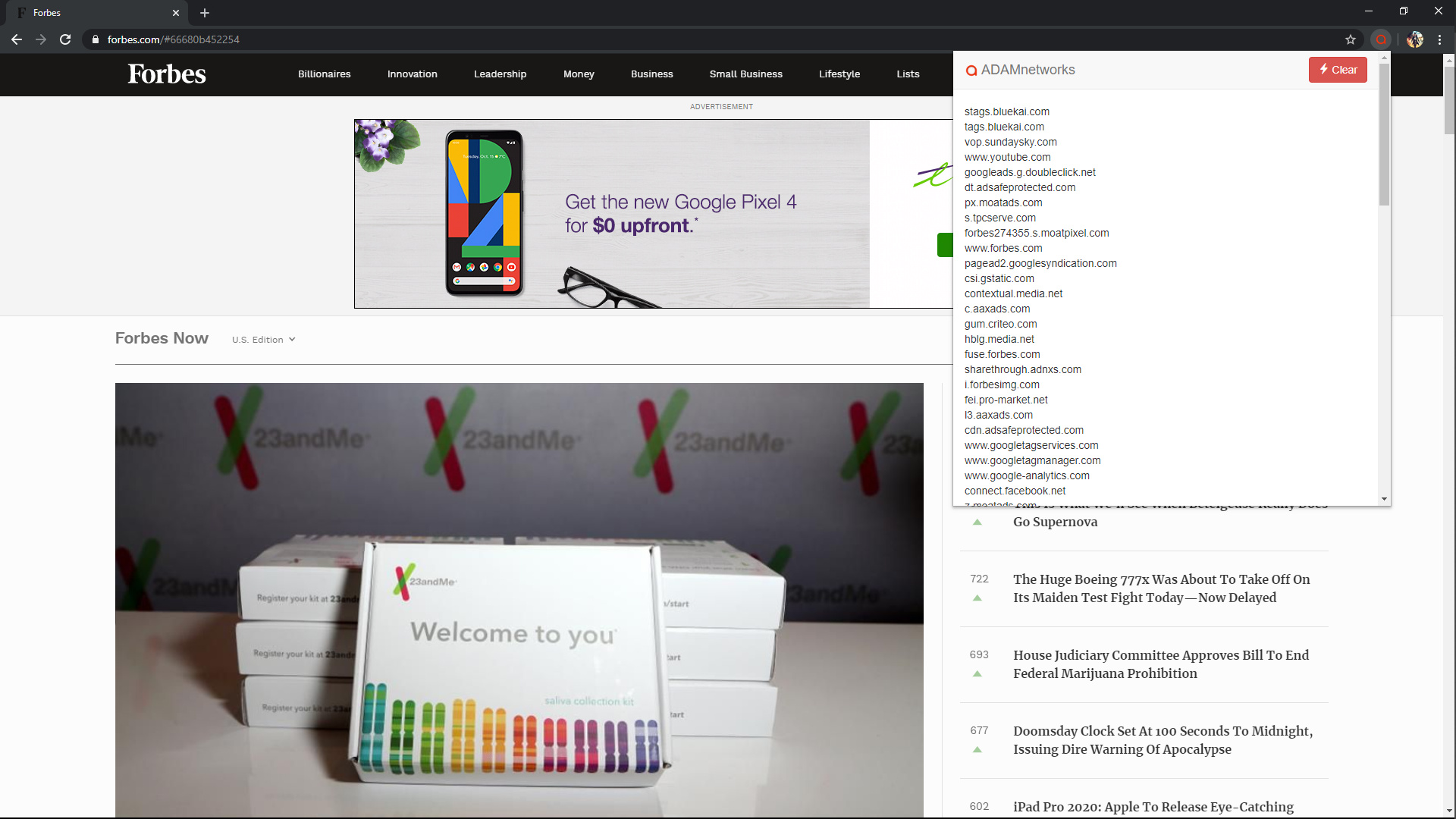This screenshot has height=819, width=1456.
Task: Click hblg.media.net entry
Action: [999, 339]
